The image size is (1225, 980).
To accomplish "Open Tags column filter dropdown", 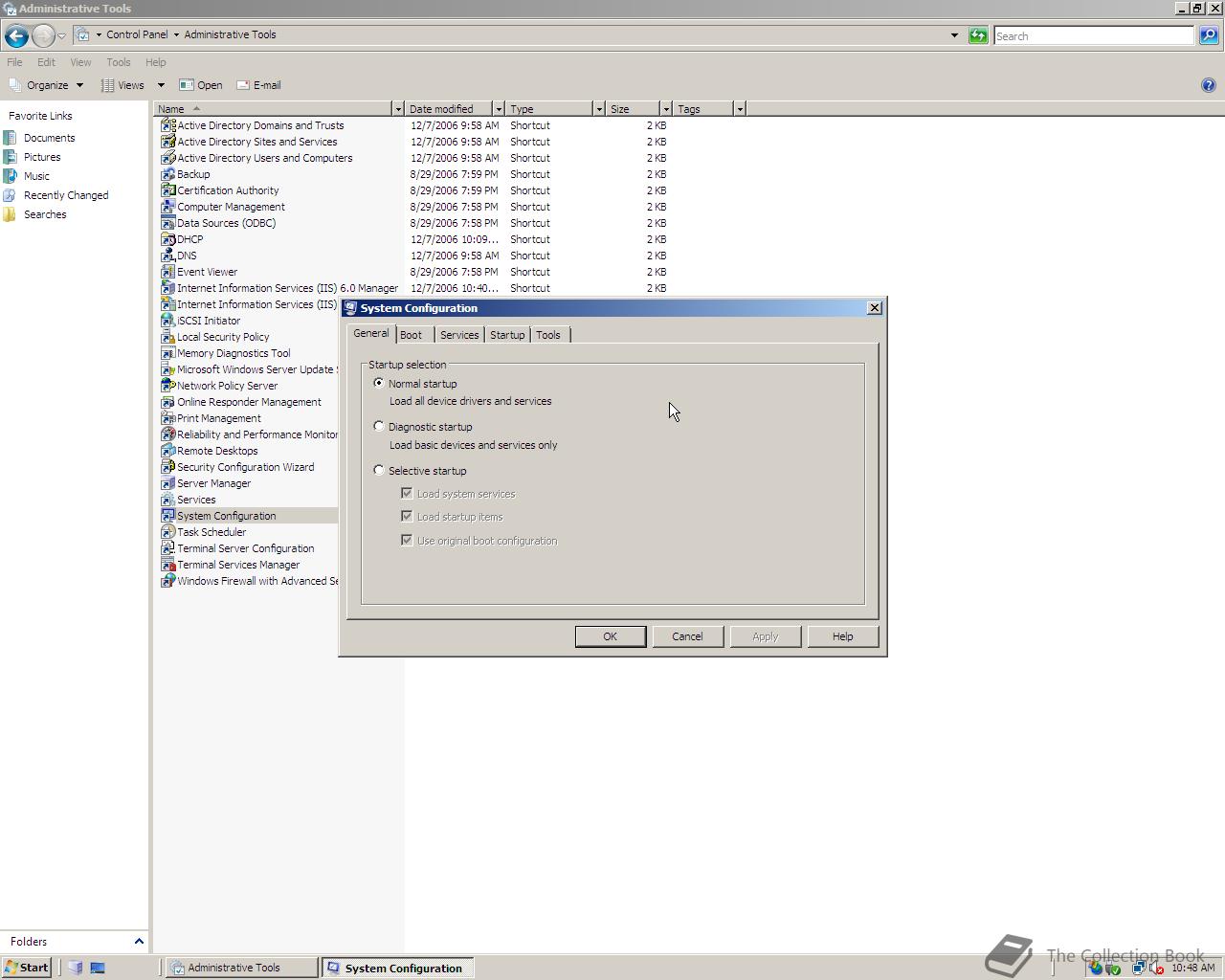I will pyautogui.click(x=740, y=109).
